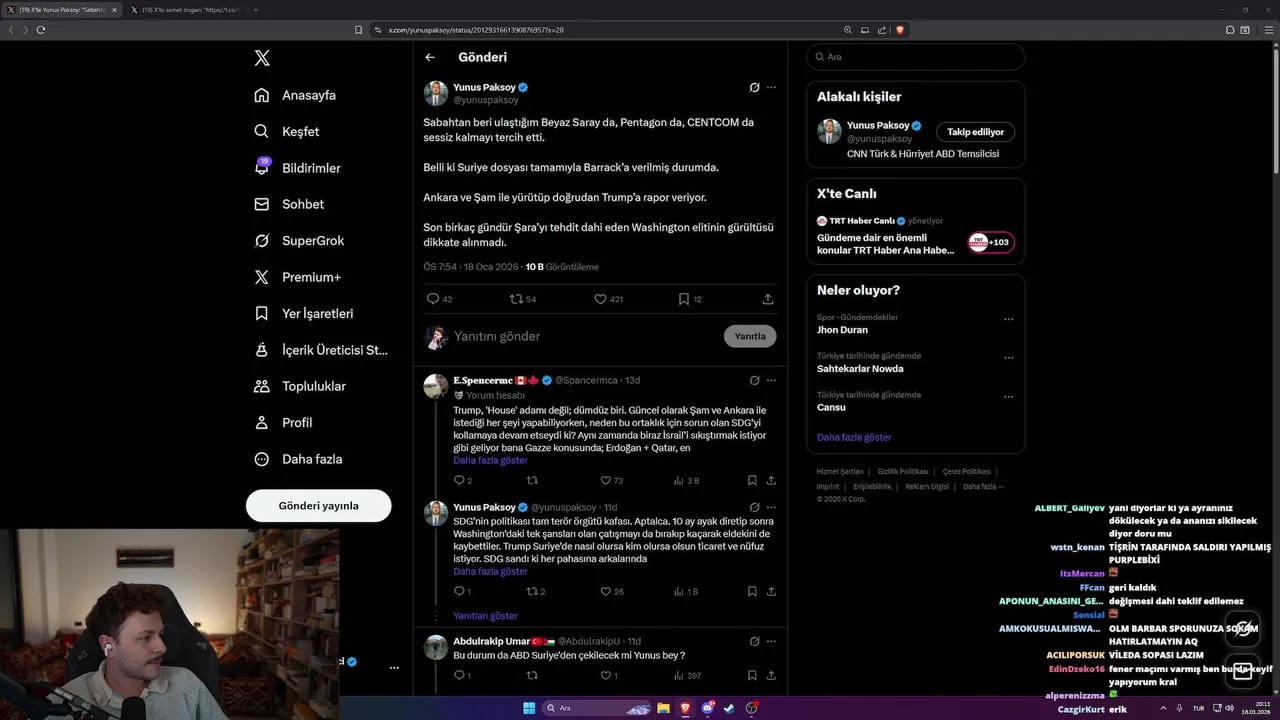
Task: Open Gizlilik Politikası footer link
Action: coord(903,471)
